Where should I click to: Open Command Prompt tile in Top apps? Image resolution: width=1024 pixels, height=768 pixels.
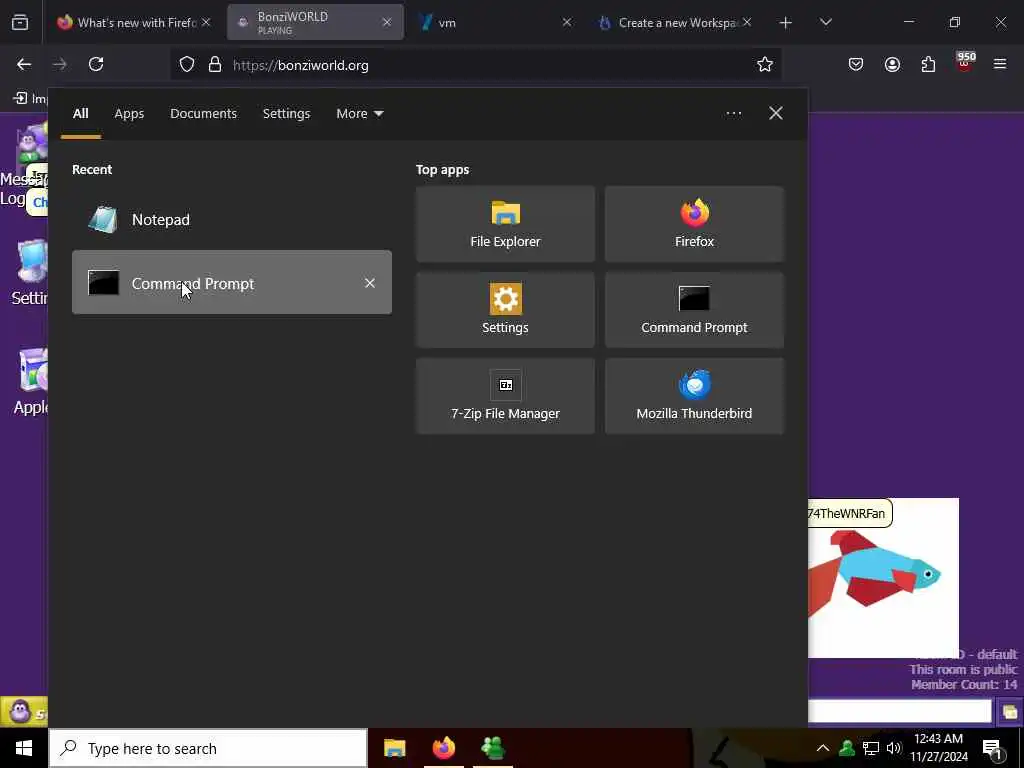point(694,310)
